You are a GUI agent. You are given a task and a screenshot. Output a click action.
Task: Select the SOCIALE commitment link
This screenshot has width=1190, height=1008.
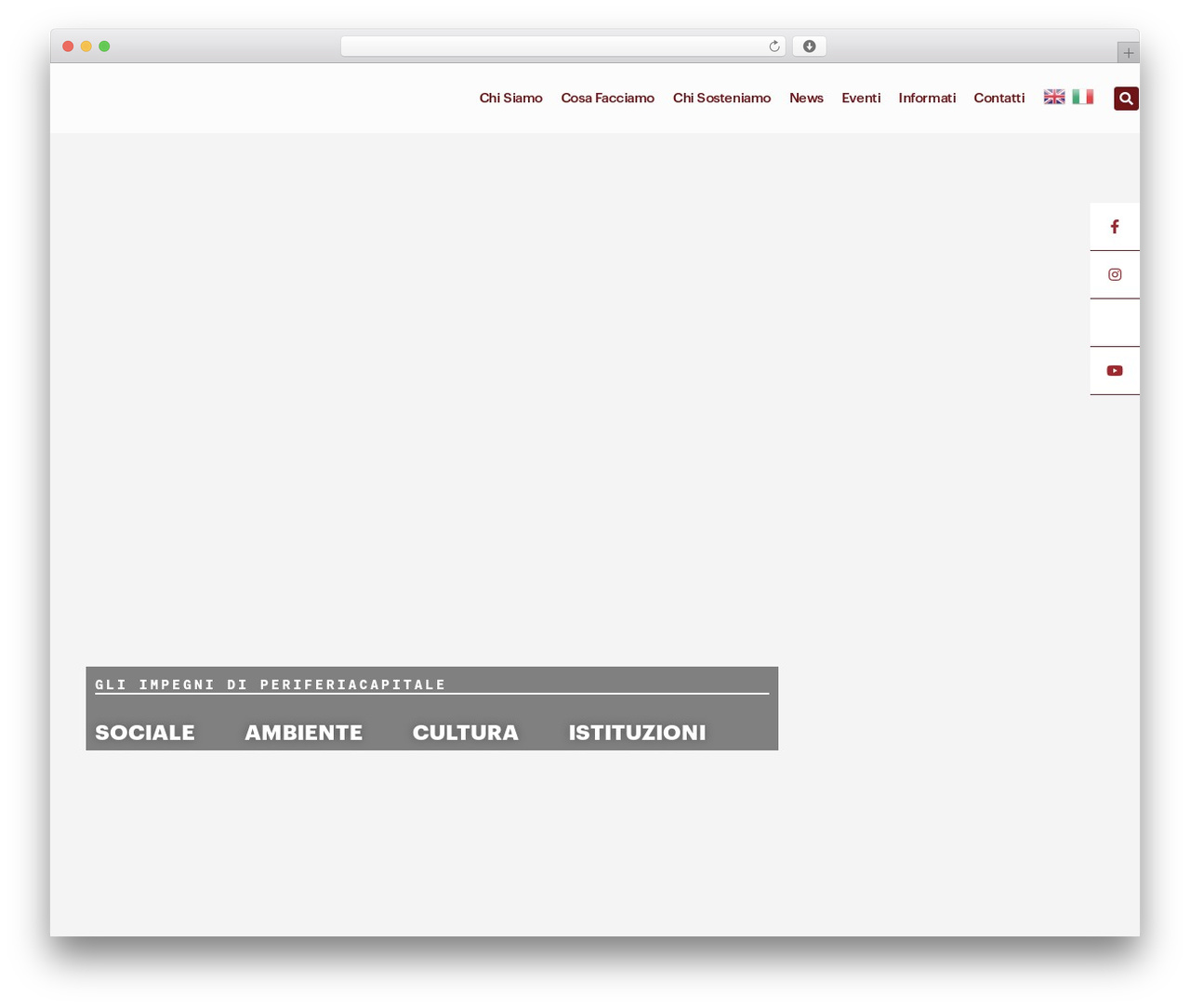click(145, 733)
